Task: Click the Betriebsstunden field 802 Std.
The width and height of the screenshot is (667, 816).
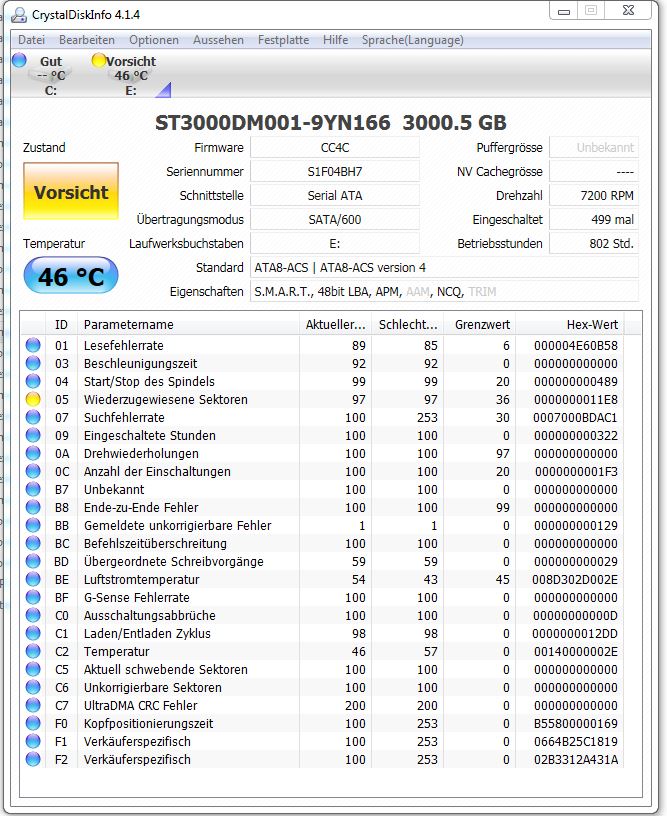Action: (594, 244)
